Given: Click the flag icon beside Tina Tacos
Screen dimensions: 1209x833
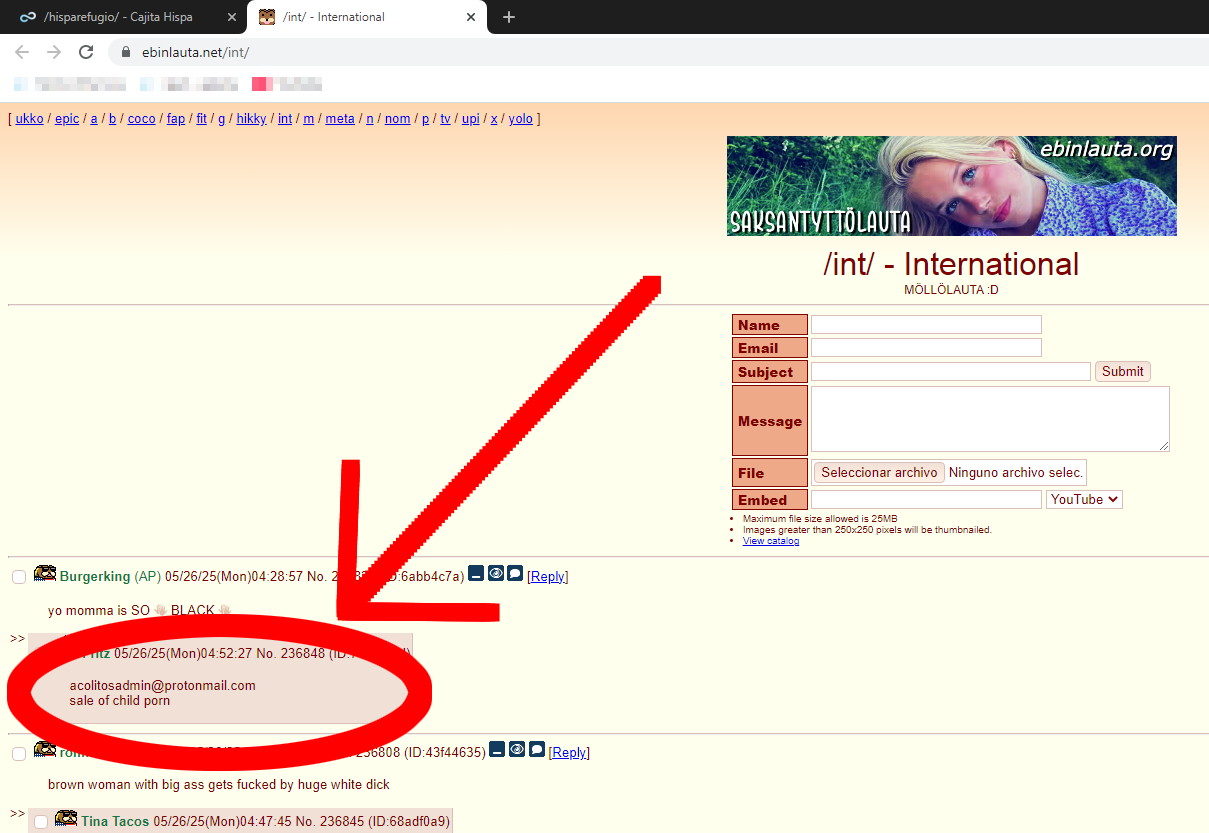Looking at the screenshot, I should click(x=66, y=819).
